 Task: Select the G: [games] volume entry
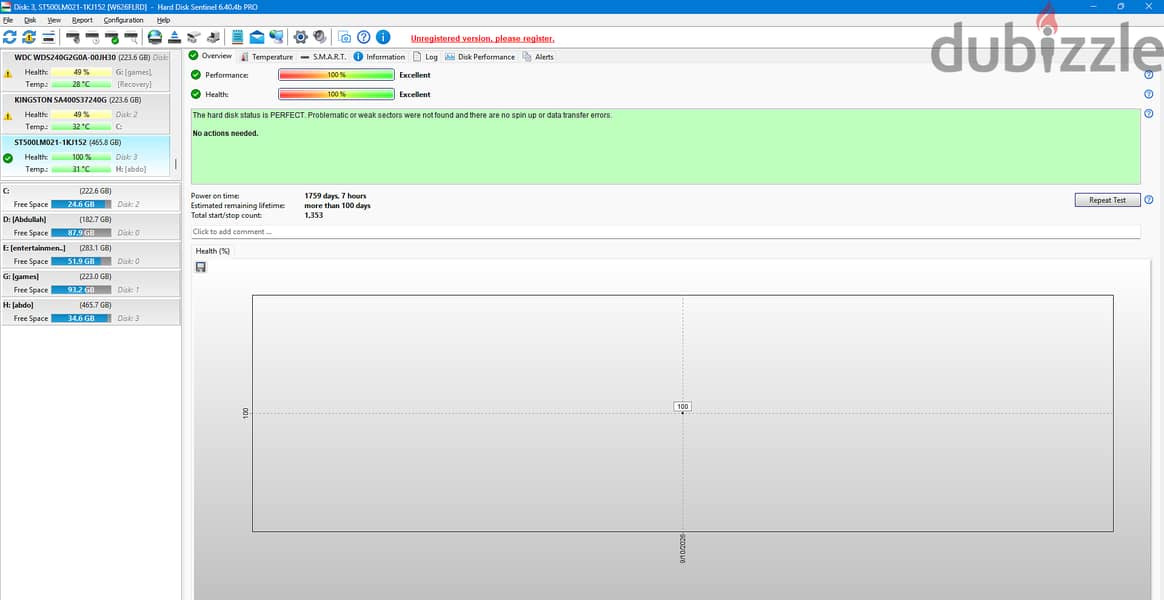click(x=91, y=283)
